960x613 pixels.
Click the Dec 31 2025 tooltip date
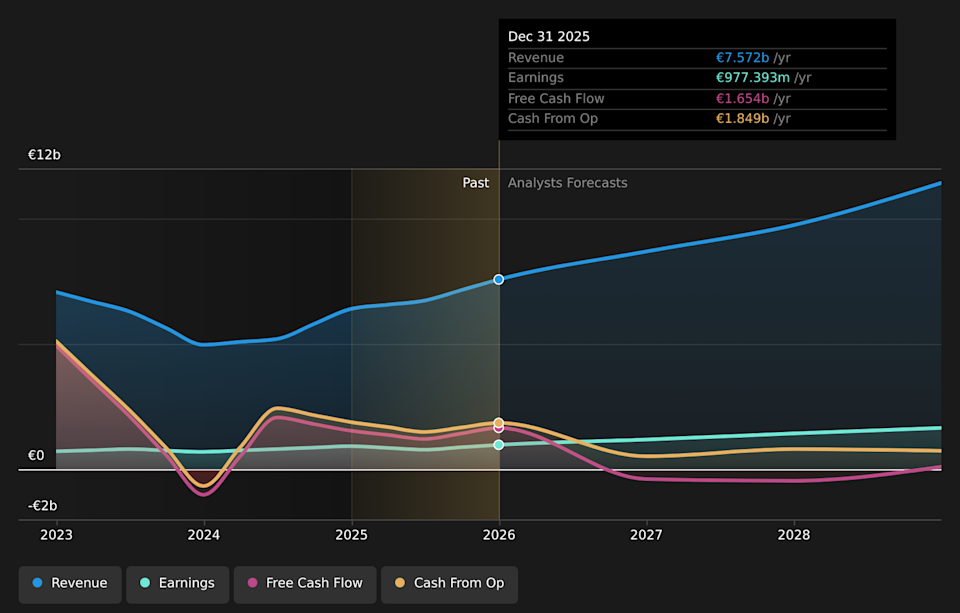(x=549, y=37)
